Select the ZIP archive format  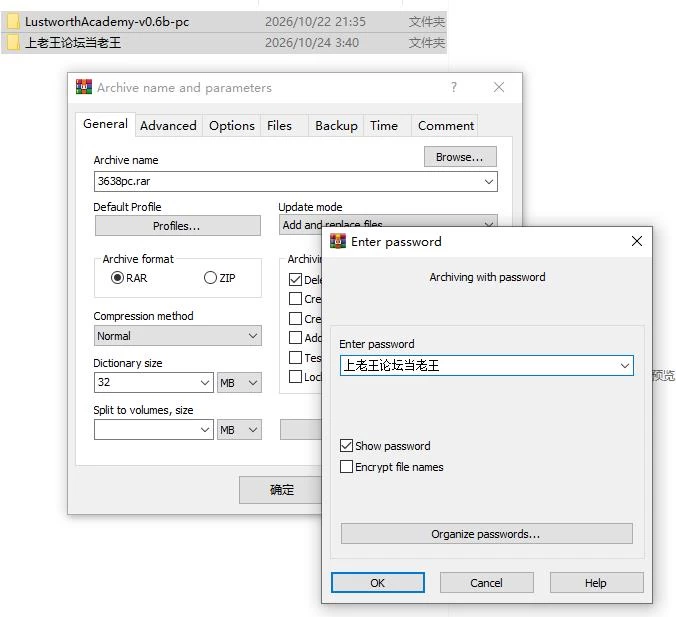click(x=210, y=278)
